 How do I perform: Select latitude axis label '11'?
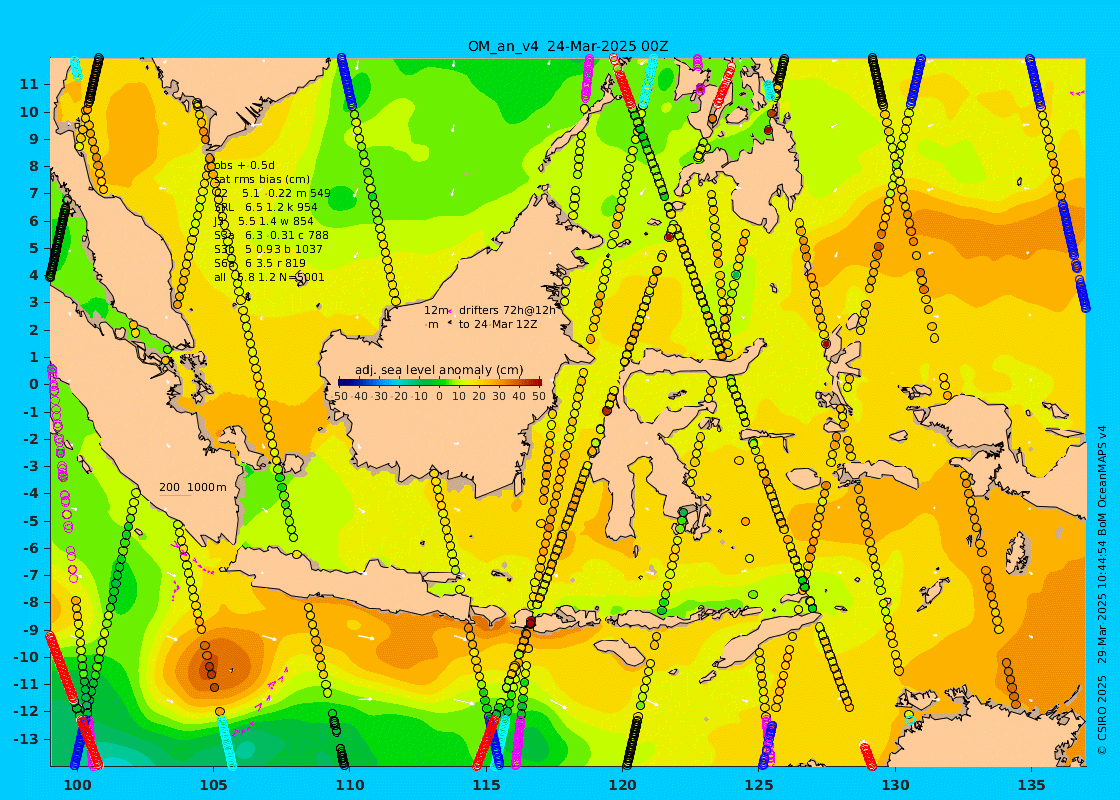coord(29,84)
